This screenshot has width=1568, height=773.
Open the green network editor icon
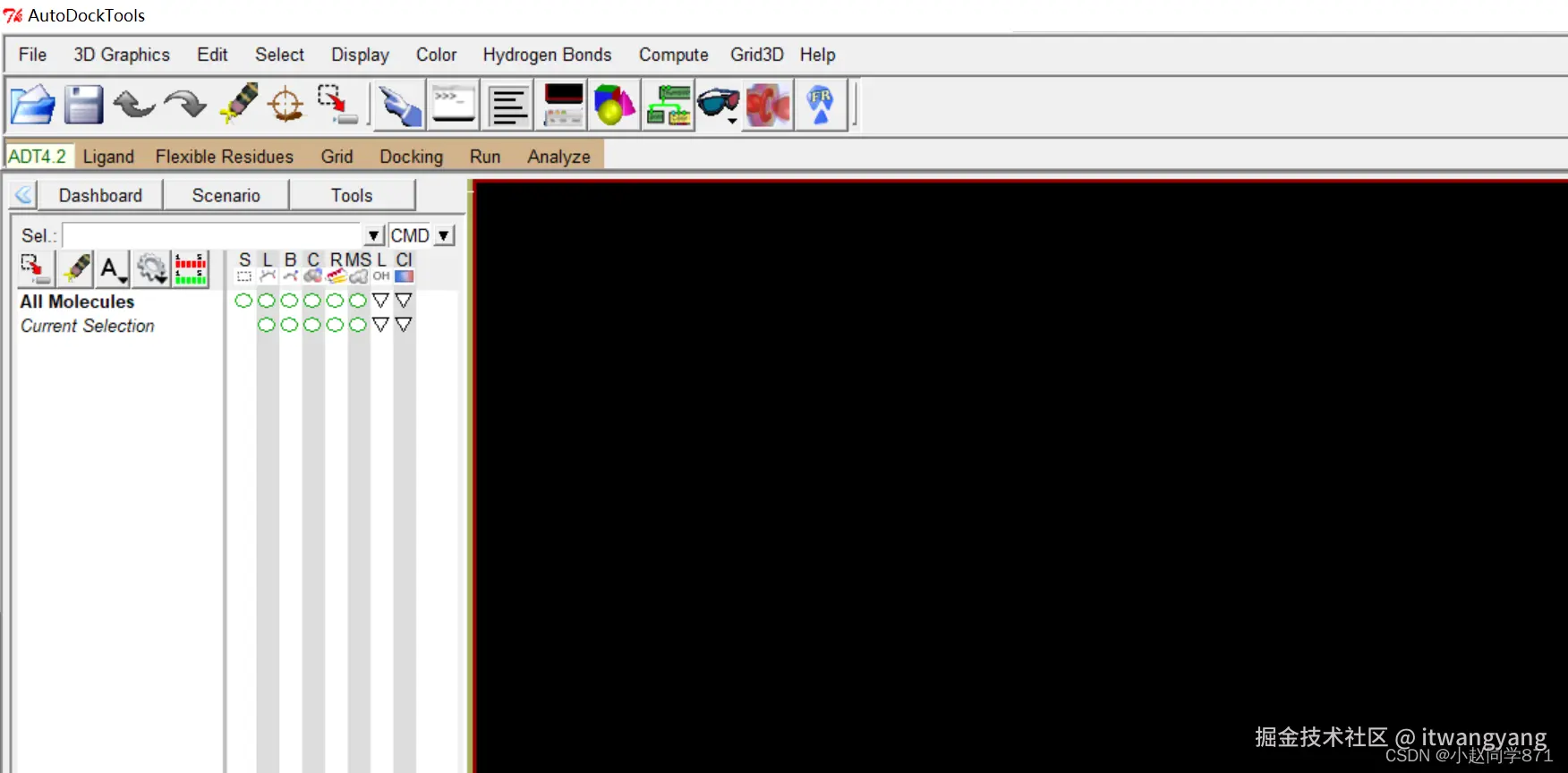(669, 105)
